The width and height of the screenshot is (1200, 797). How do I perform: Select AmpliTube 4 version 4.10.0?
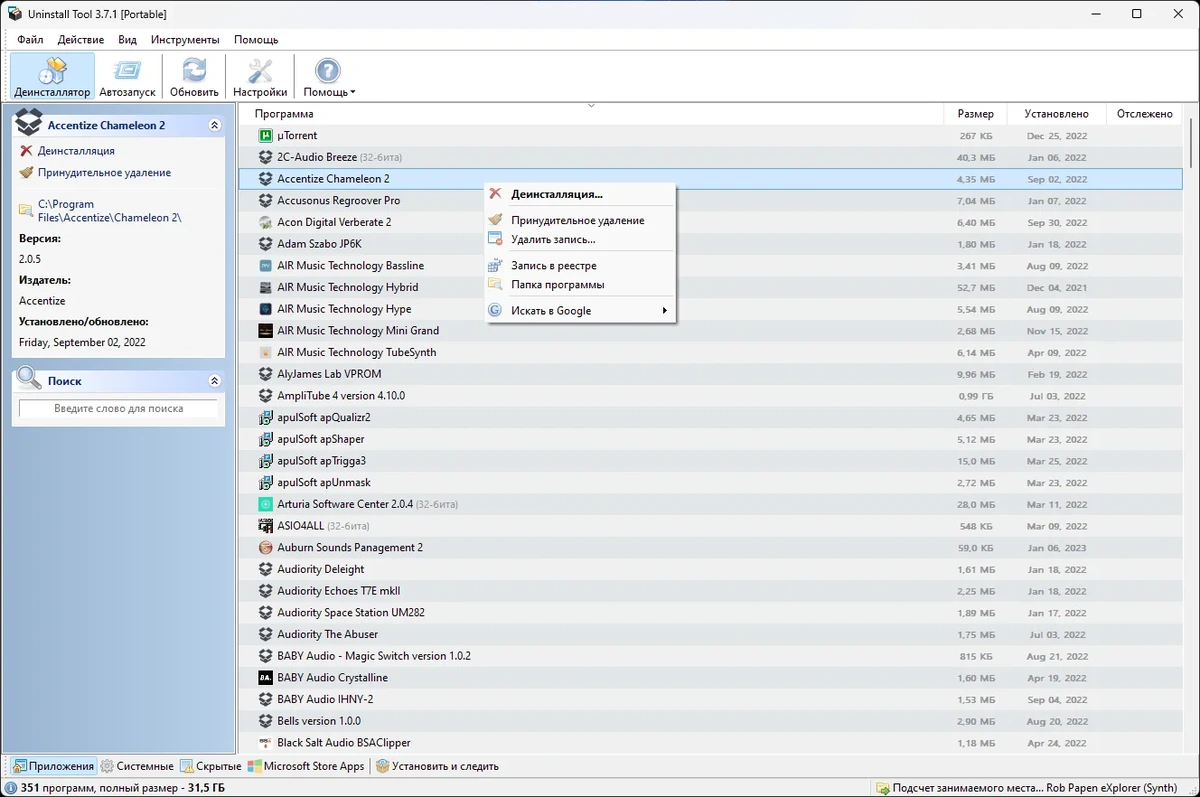pyautogui.click(x=710, y=396)
